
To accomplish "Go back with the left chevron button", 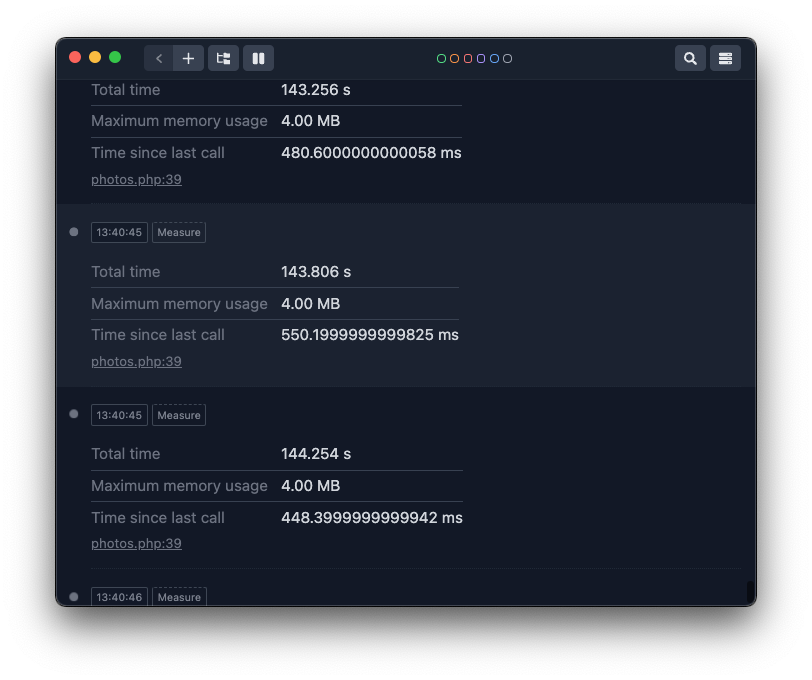I will pyautogui.click(x=159, y=58).
